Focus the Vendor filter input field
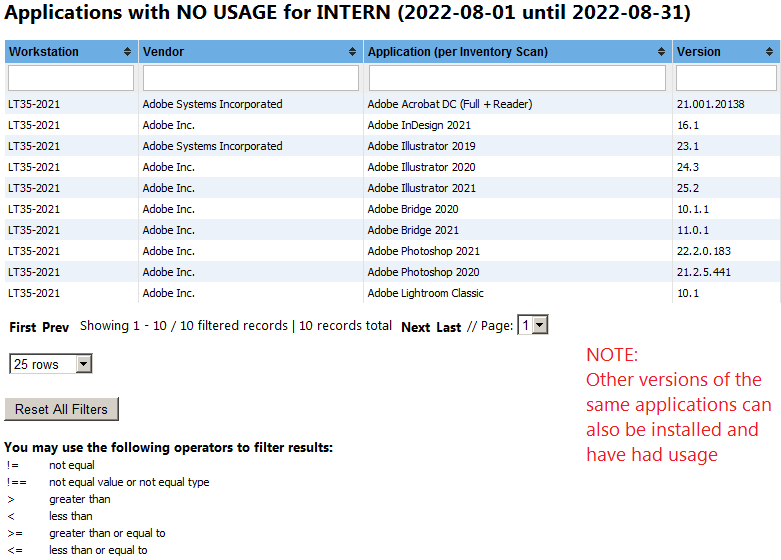Image resolution: width=781 pixels, height=560 pixels. [251, 78]
